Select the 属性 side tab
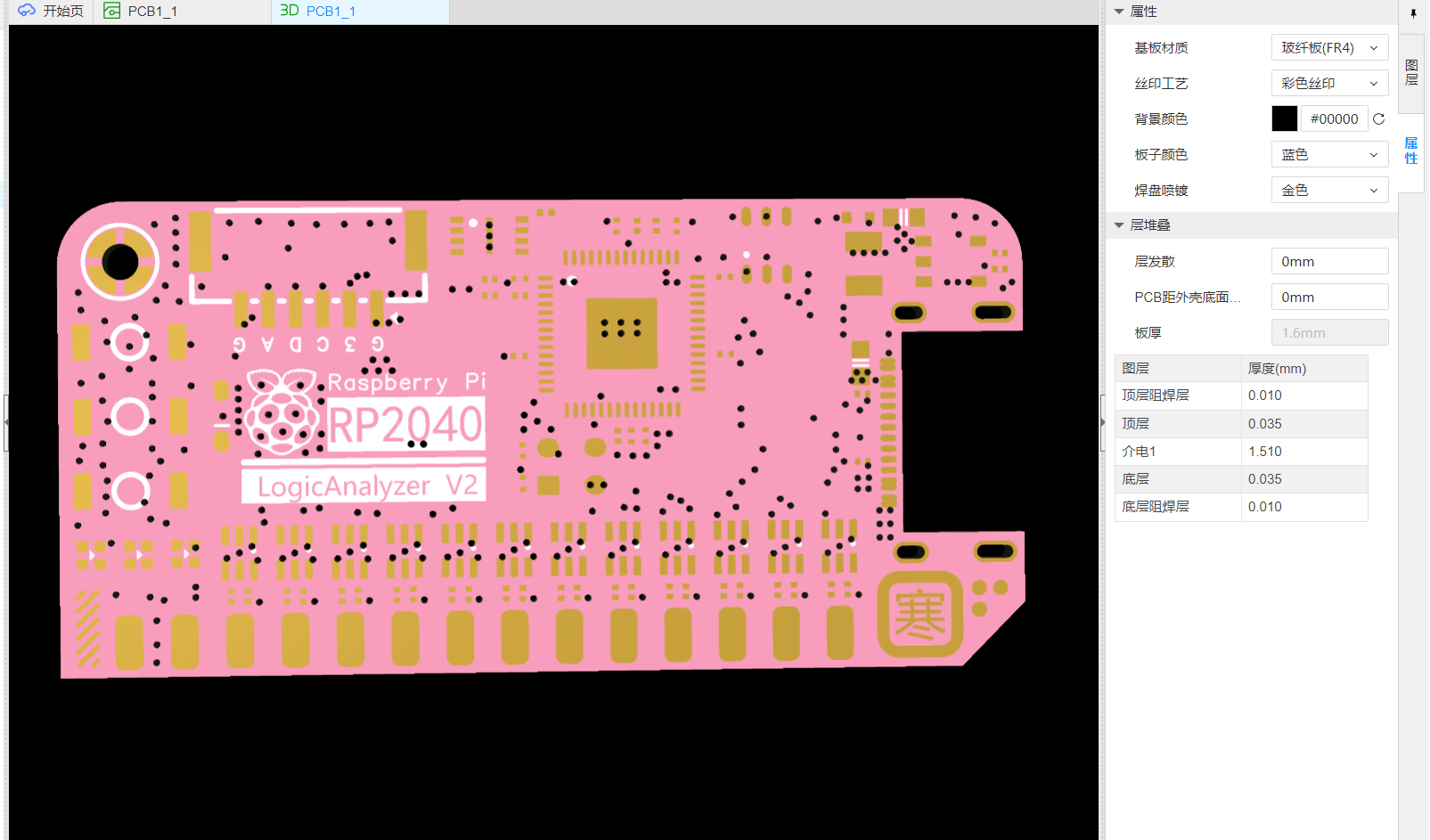The image size is (1430, 840). coord(1411,151)
